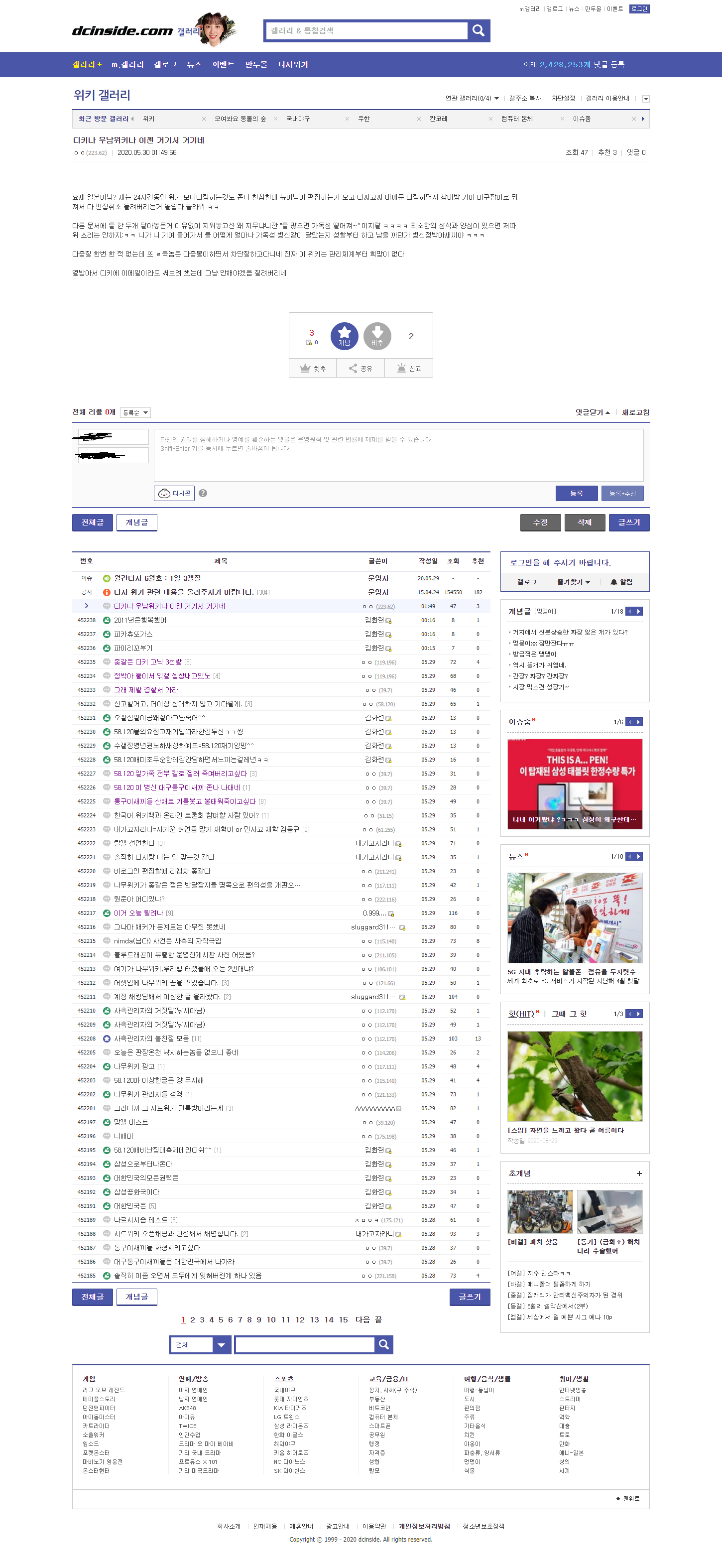Open the 전체 search scope dropdown
The image size is (722, 1568).
(x=200, y=1344)
